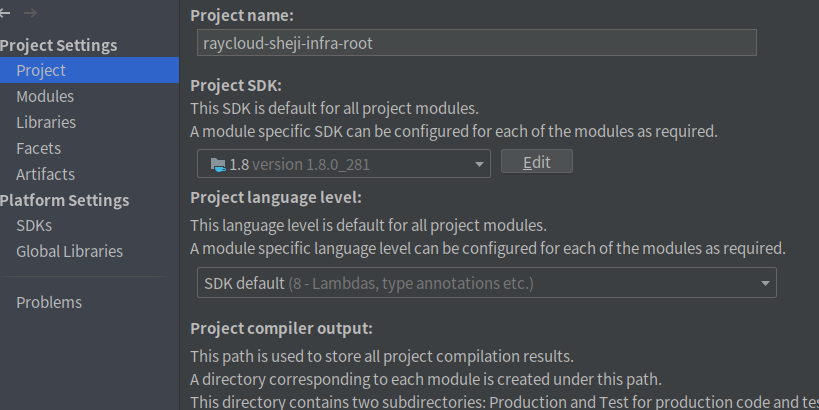Click the Project name text field
The height and width of the screenshot is (410, 819).
click(477, 43)
